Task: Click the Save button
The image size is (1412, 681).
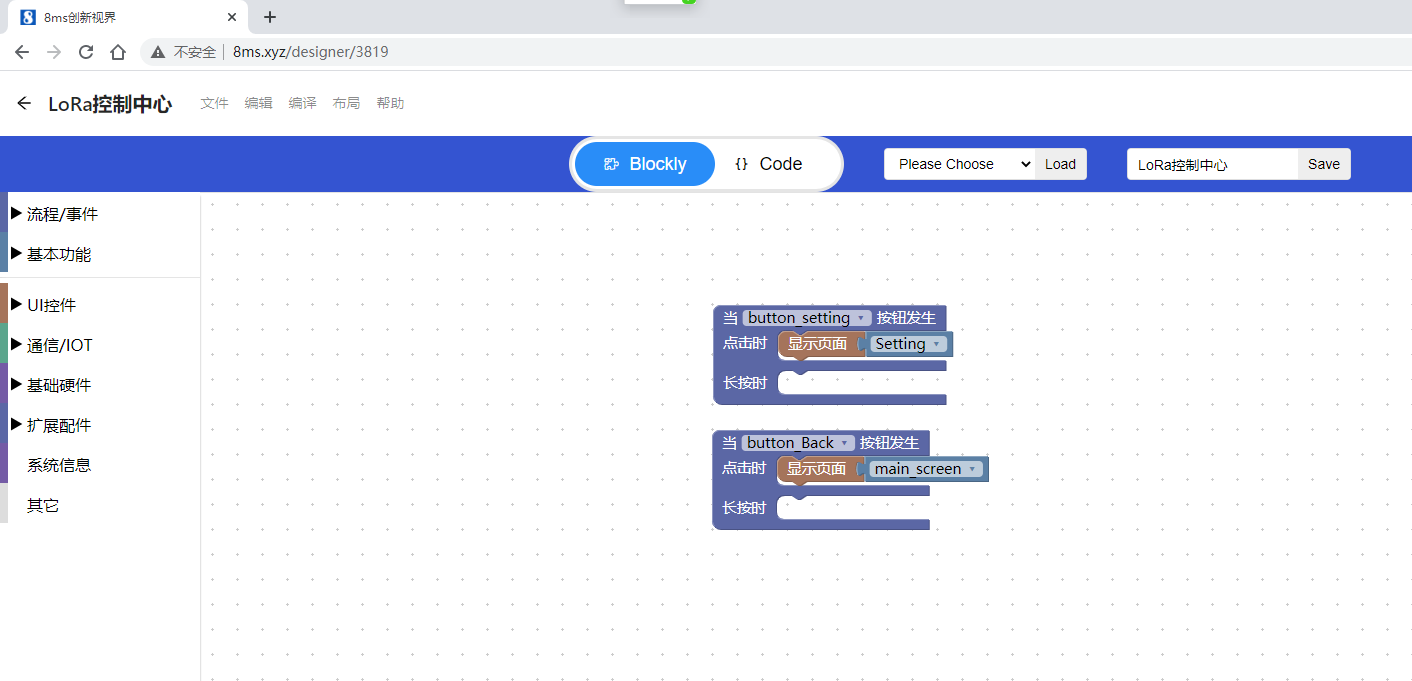Action: pos(1324,164)
